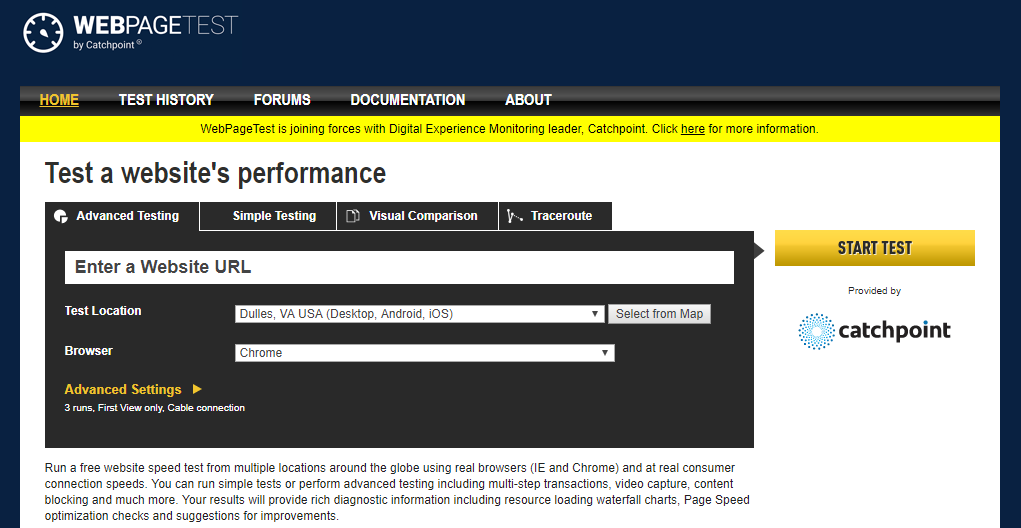Click the 'Test Location' label

coord(103,311)
